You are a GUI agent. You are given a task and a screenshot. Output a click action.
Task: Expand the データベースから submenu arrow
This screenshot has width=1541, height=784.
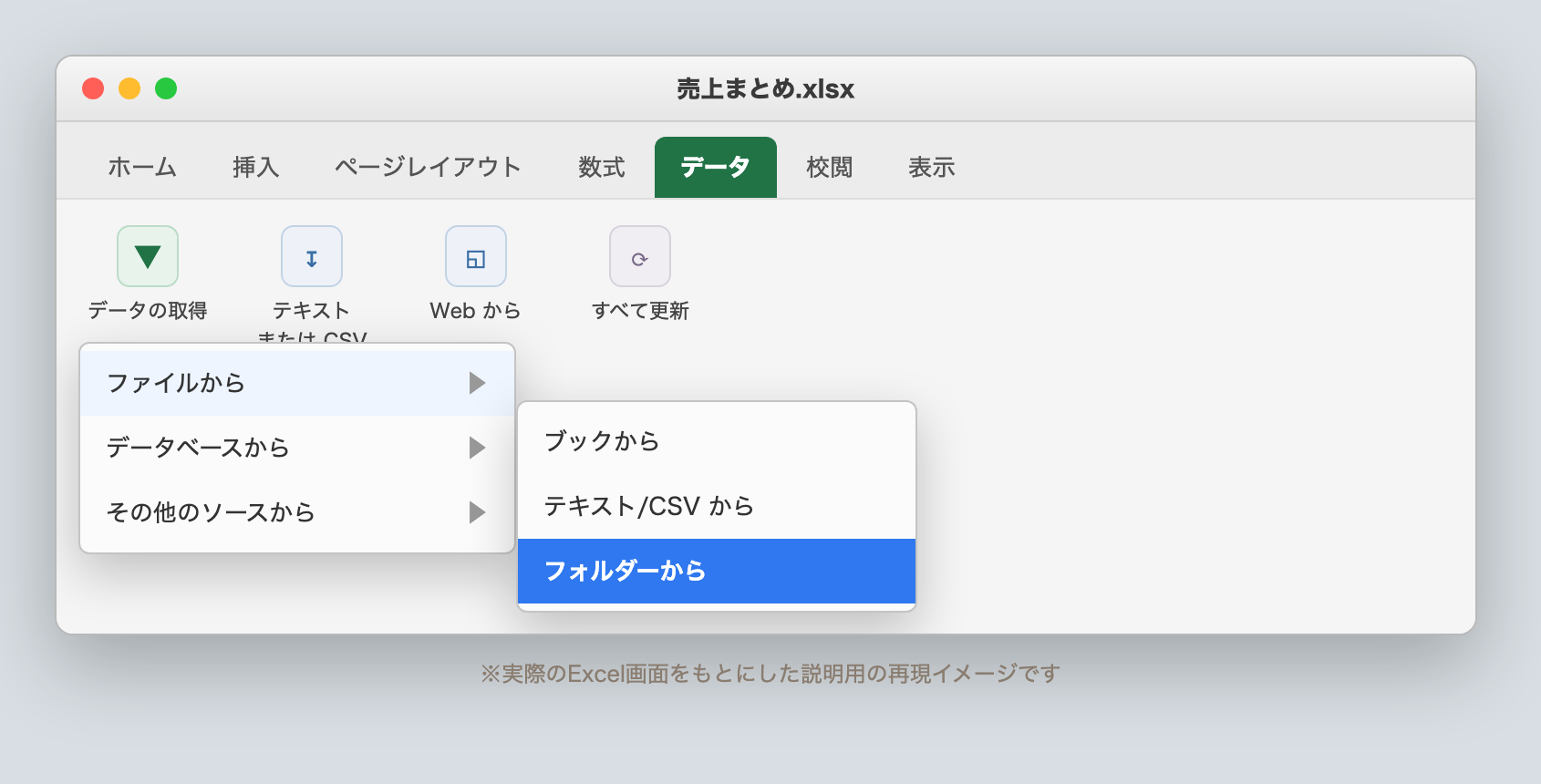(477, 448)
